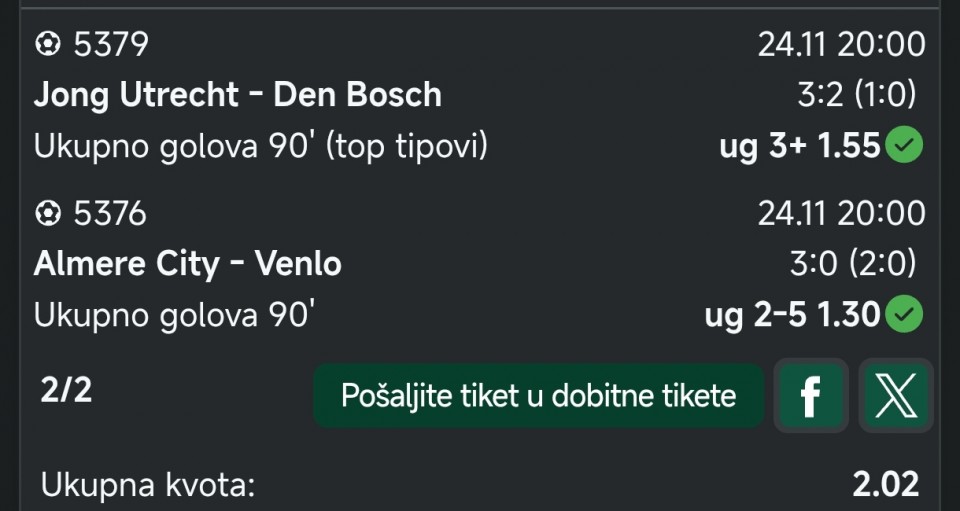Select the ug 2-5 1.30 odds
This screenshot has height=511, width=960.
(791, 316)
